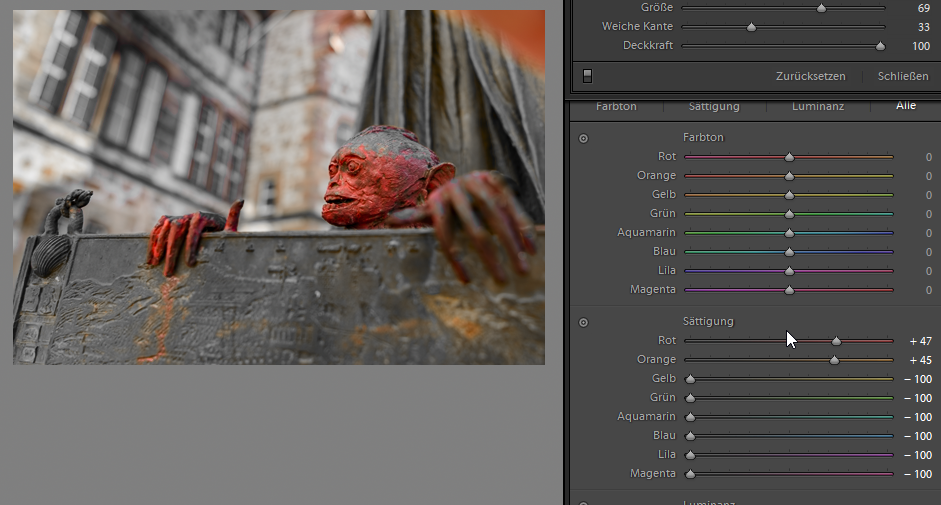Viewport: 941px width, 505px height.
Task: Click the Größe value field showing 69
Action: click(x=924, y=8)
